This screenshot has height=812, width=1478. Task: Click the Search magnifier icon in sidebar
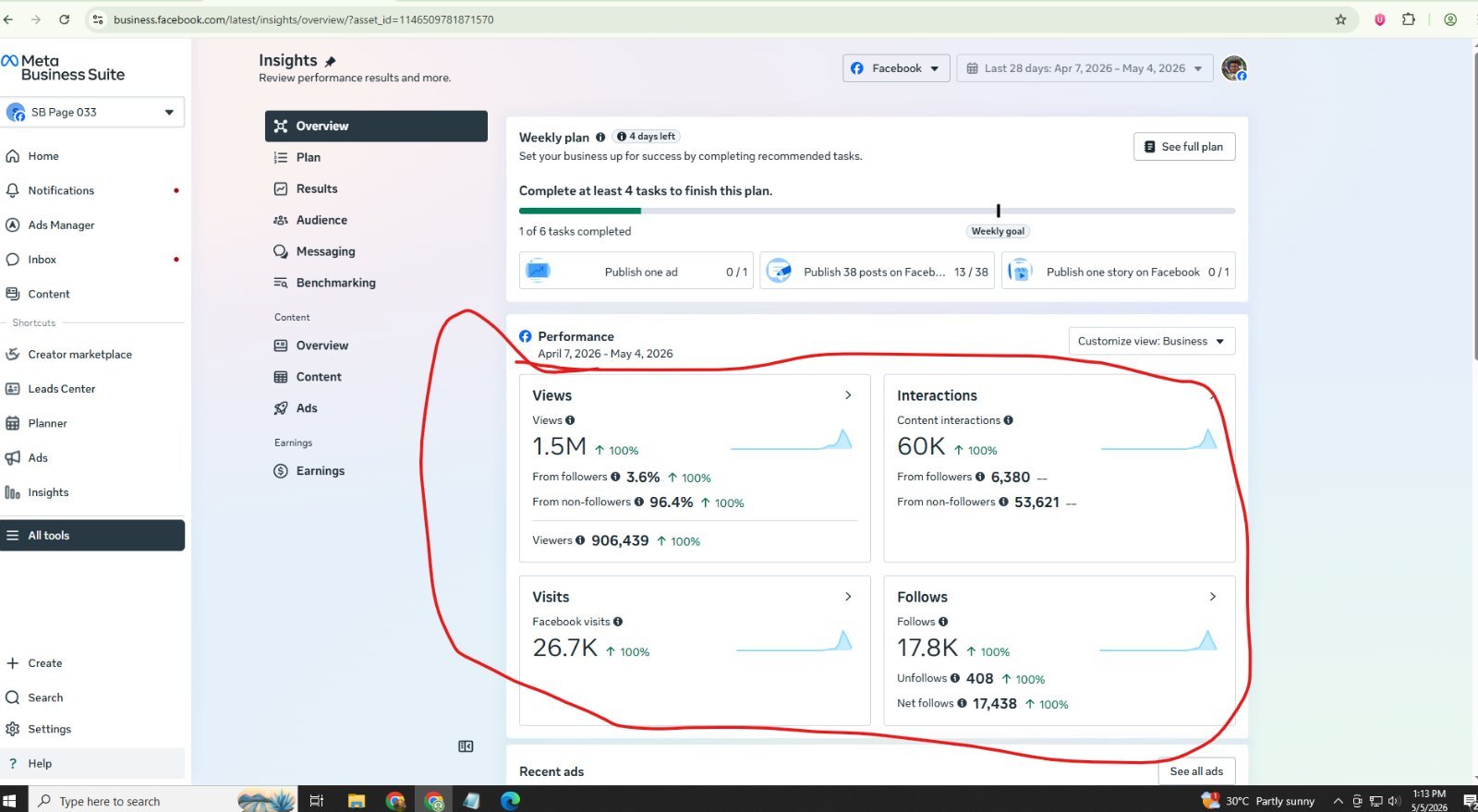click(13, 697)
